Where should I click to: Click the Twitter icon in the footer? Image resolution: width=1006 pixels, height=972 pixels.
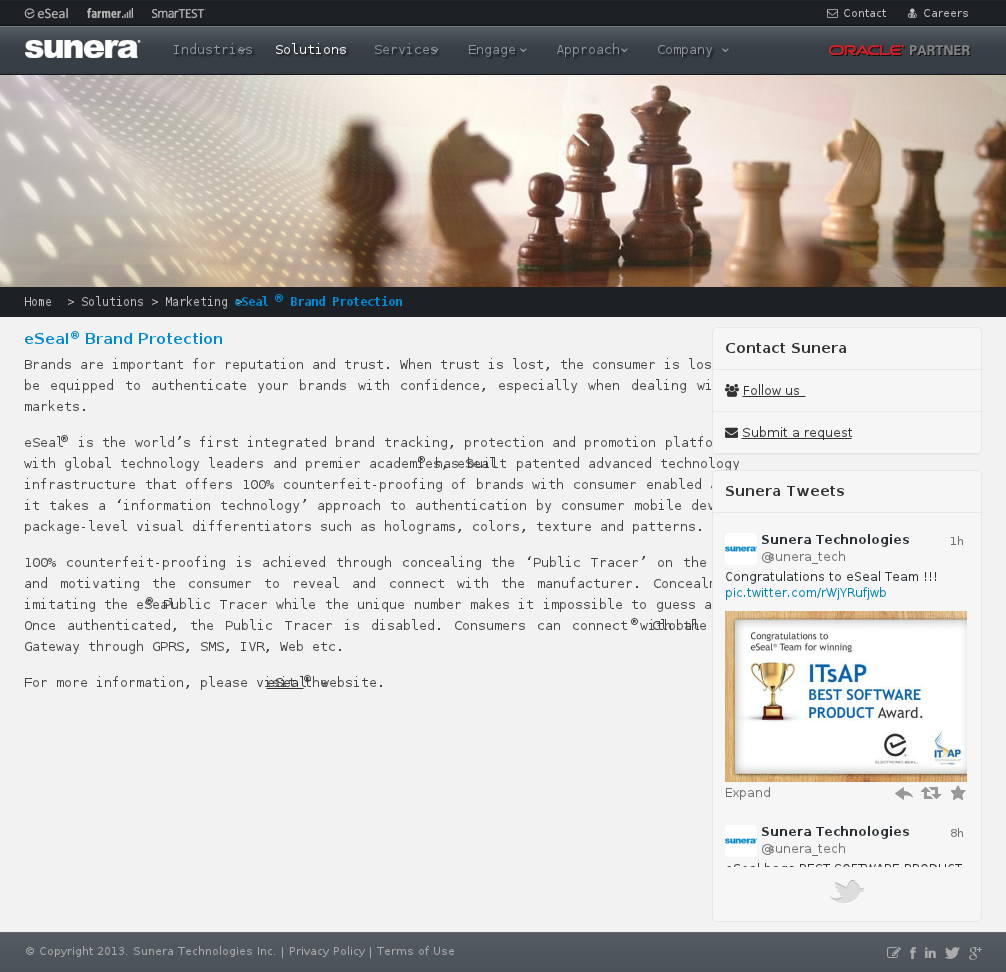[x=952, y=953]
